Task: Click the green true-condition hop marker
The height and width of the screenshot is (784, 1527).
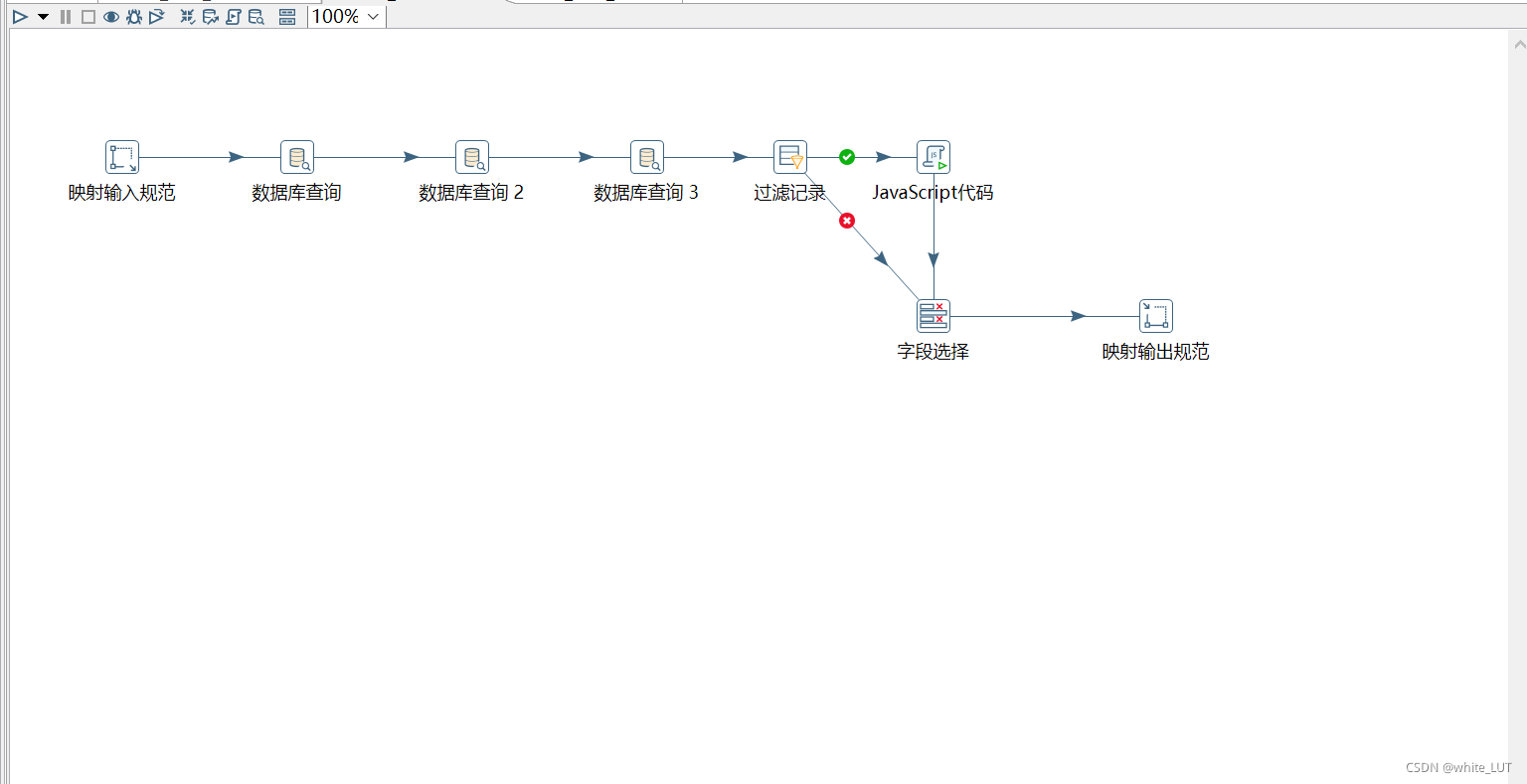Action: pos(847,157)
